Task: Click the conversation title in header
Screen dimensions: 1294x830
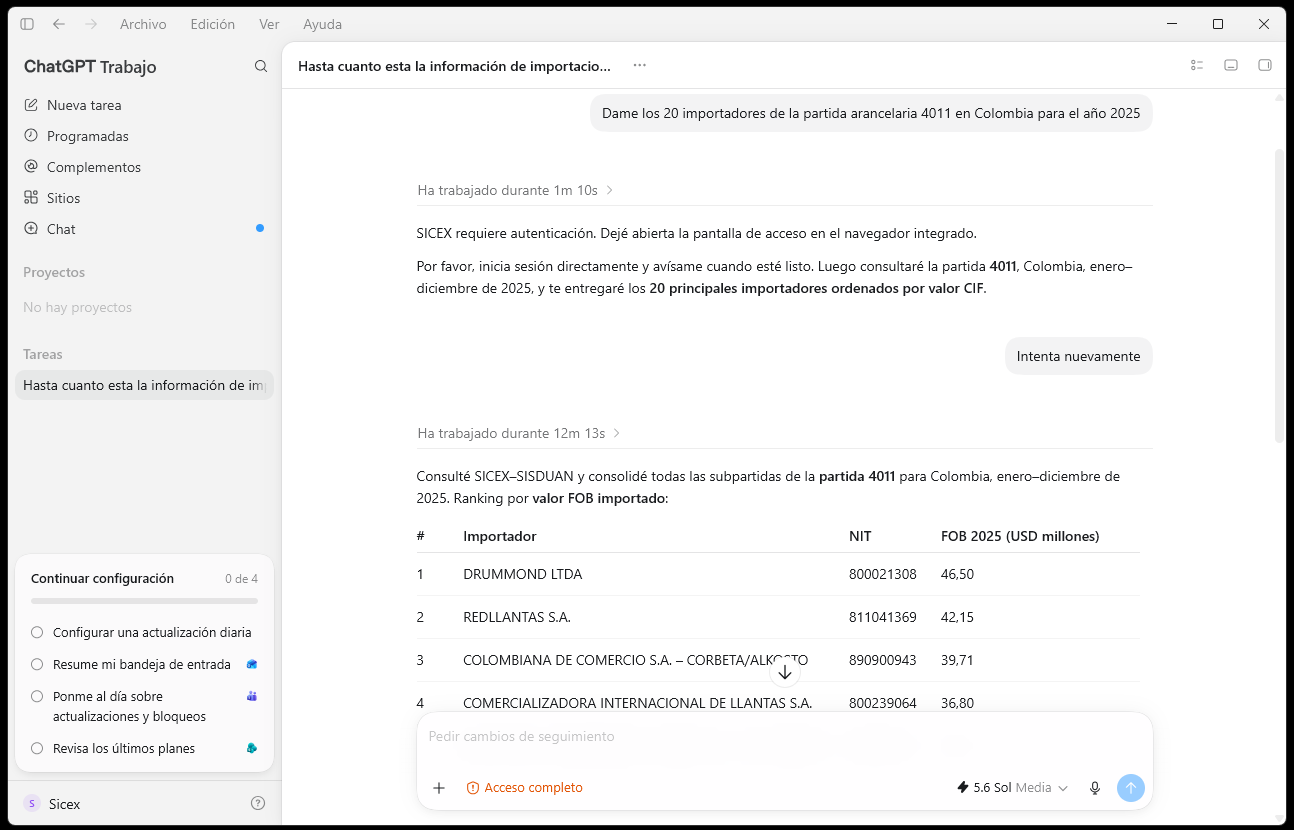Action: tap(454, 66)
